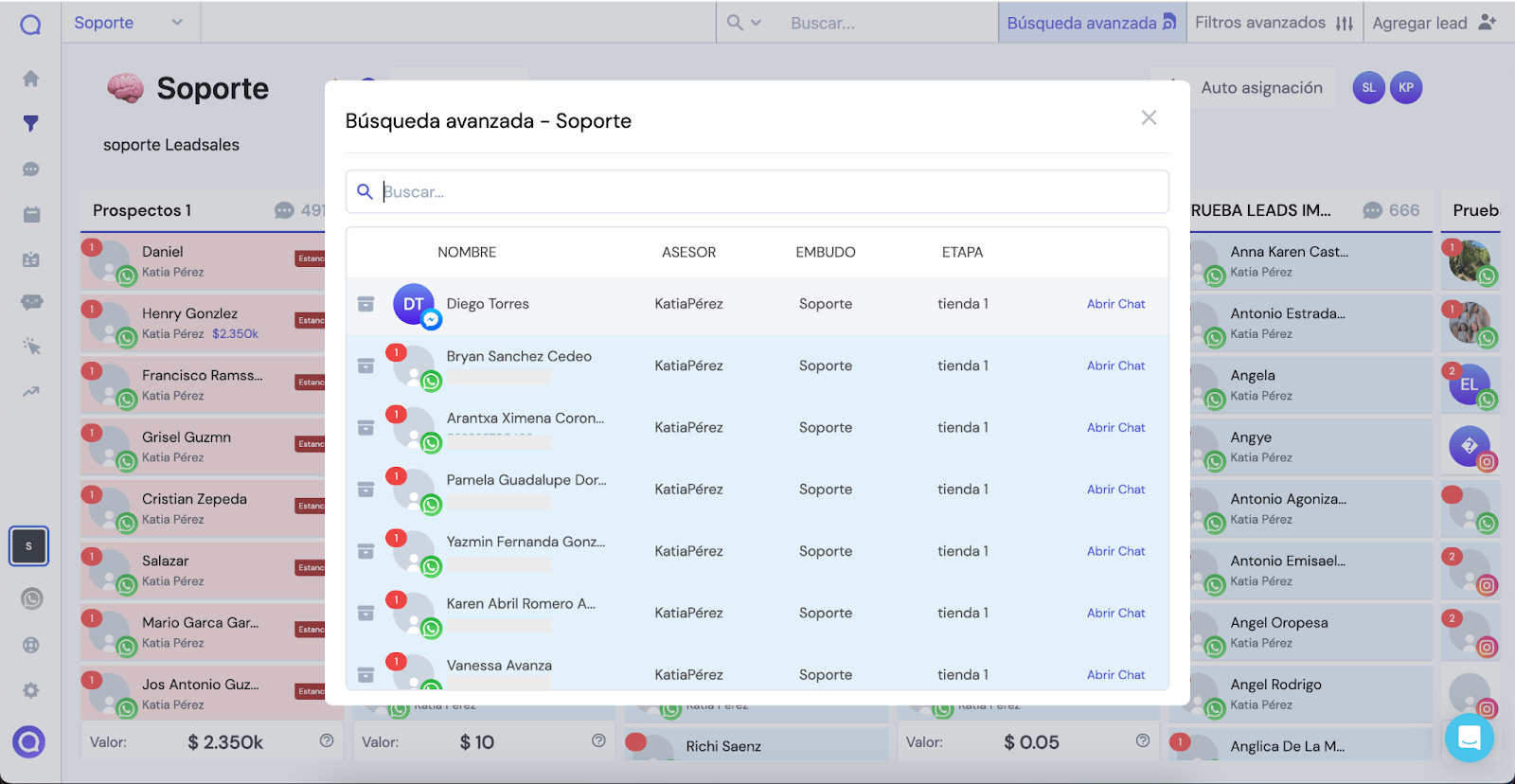Open chat for Pamela Guadalupe
1515x784 pixels.
pos(1115,490)
